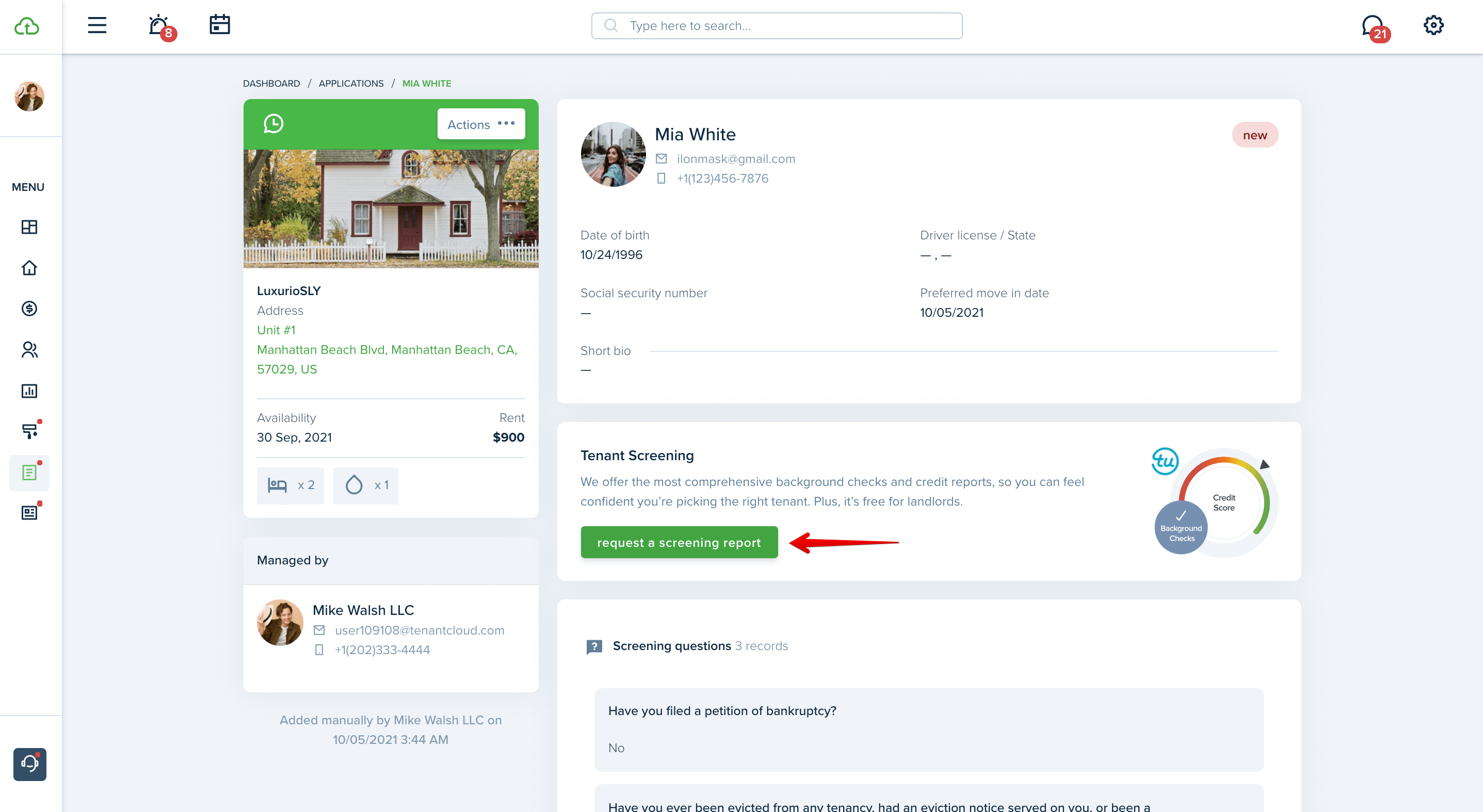Open the LuxurioSLY house photo
This screenshot has width=1483, height=812.
[x=391, y=208]
